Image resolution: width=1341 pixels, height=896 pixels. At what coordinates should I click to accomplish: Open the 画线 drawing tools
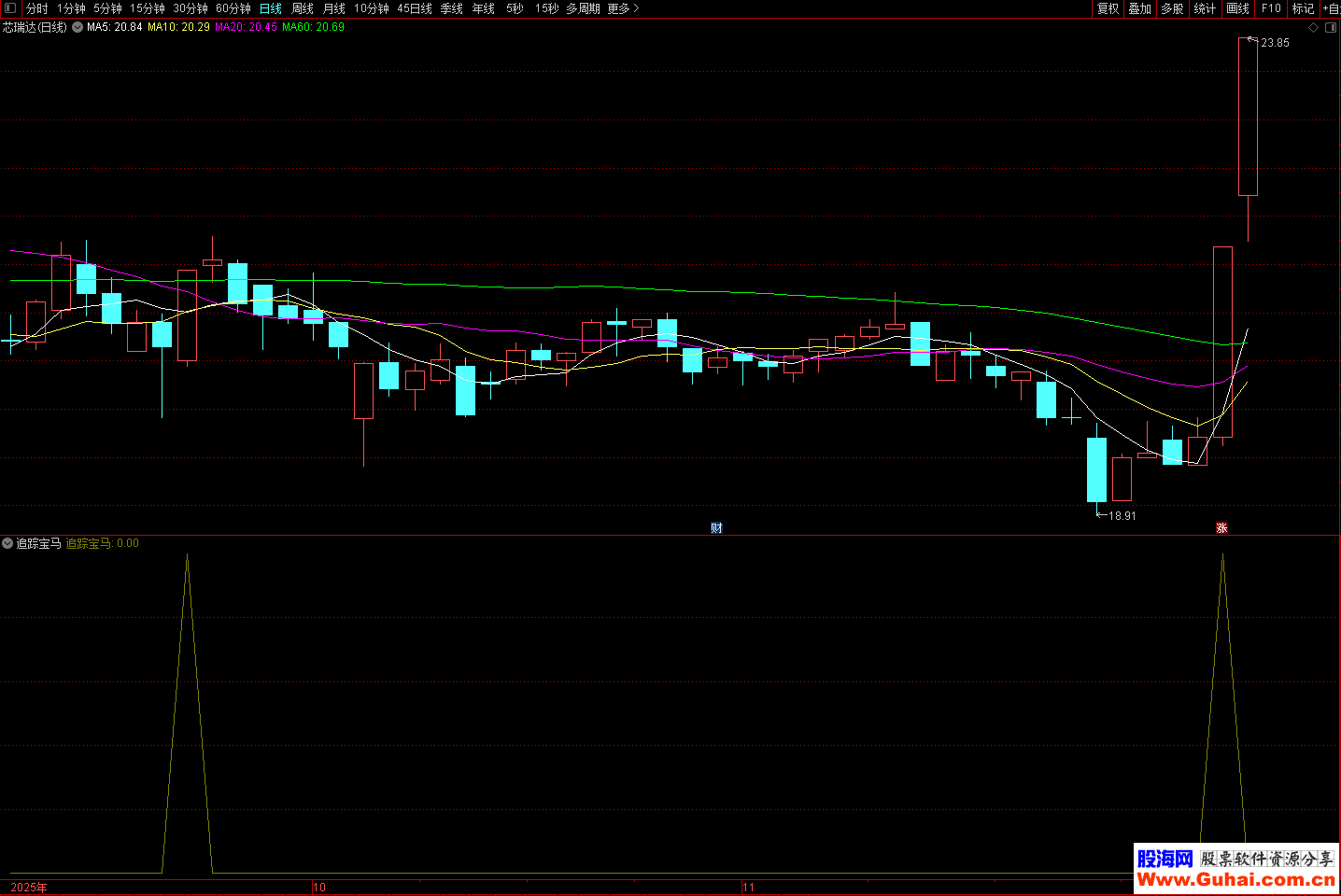pyautogui.click(x=1237, y=8)
